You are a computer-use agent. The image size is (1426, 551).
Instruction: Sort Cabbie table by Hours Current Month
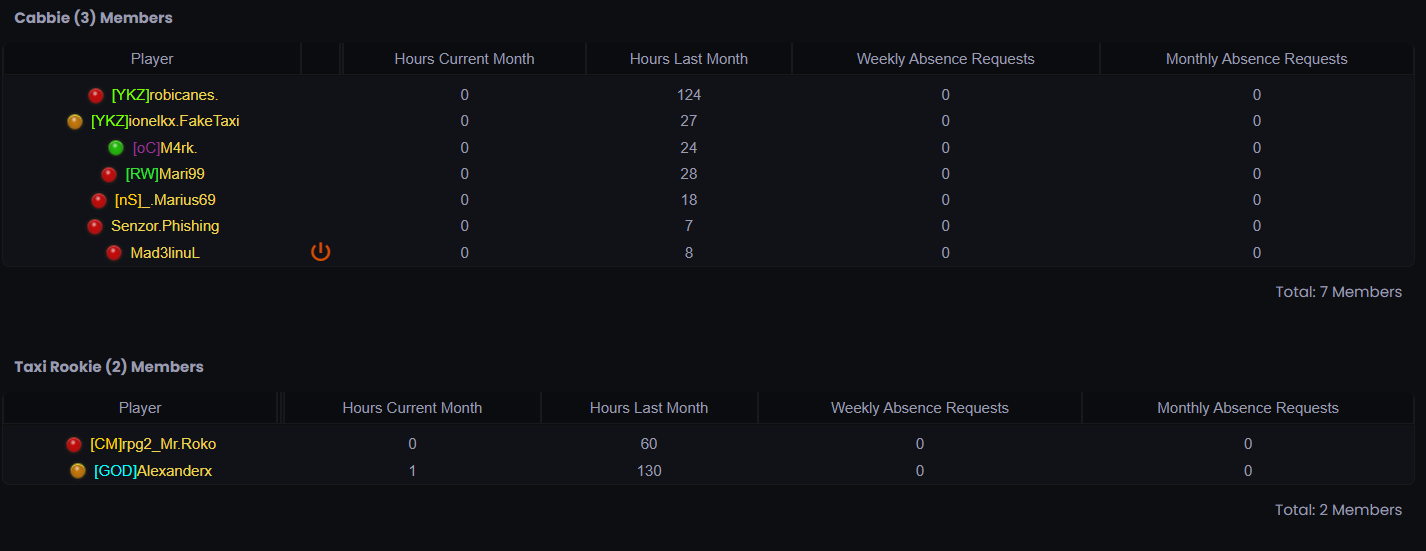[x=464, y=59]
